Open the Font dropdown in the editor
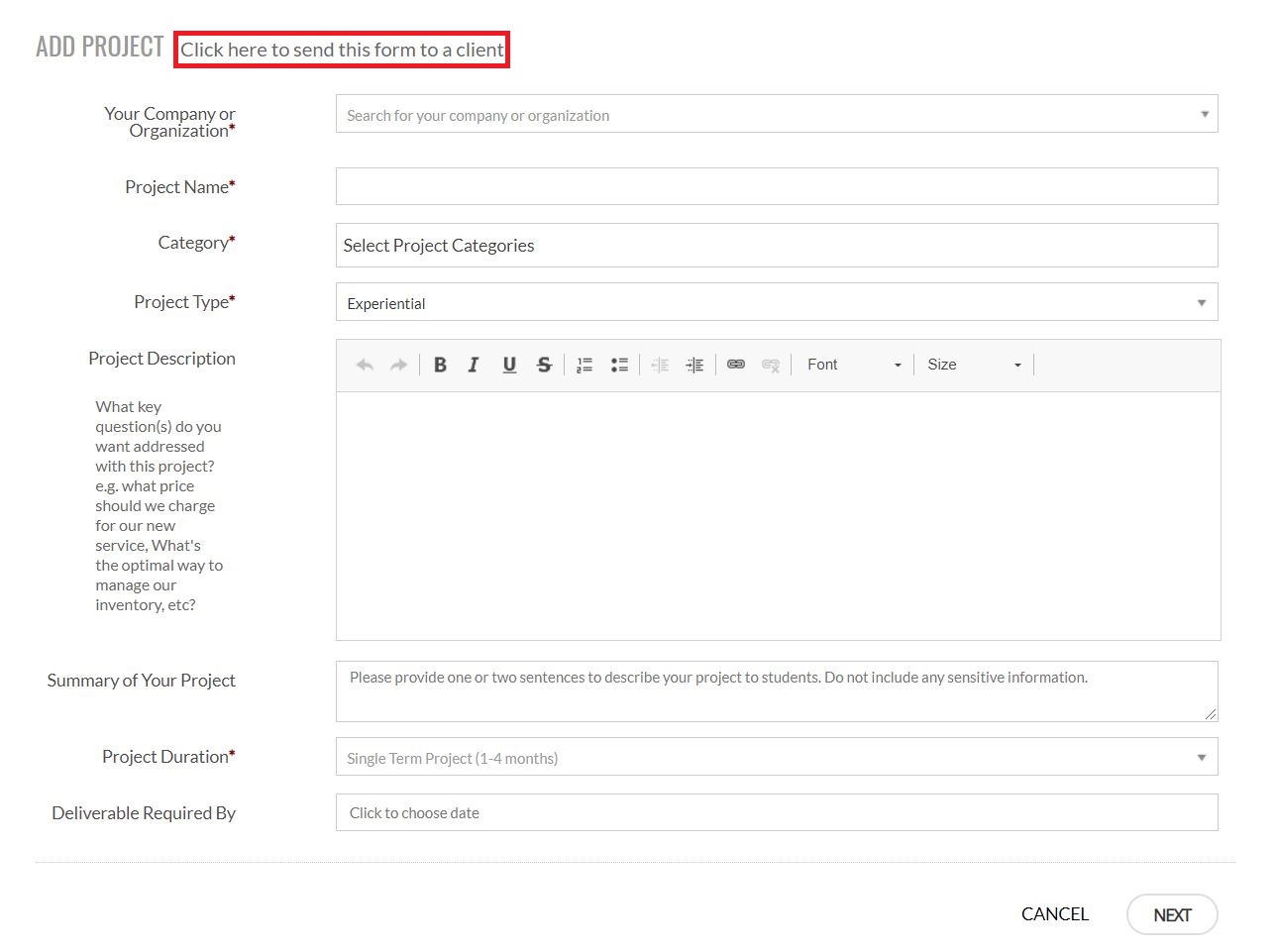This screenshot has width=1277, height=952. point(852,365)
